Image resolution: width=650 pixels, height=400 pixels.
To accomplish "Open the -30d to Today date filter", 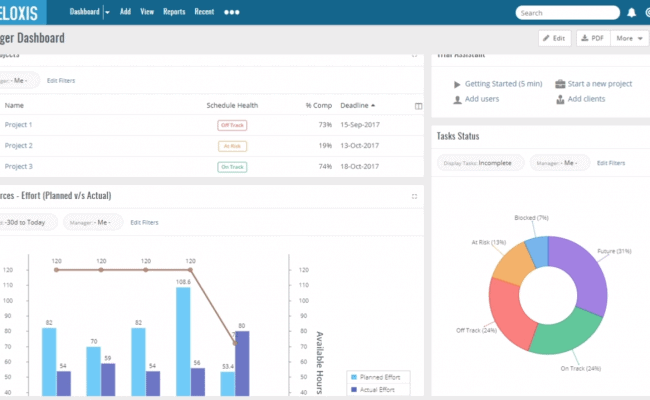I will point(27,222).
